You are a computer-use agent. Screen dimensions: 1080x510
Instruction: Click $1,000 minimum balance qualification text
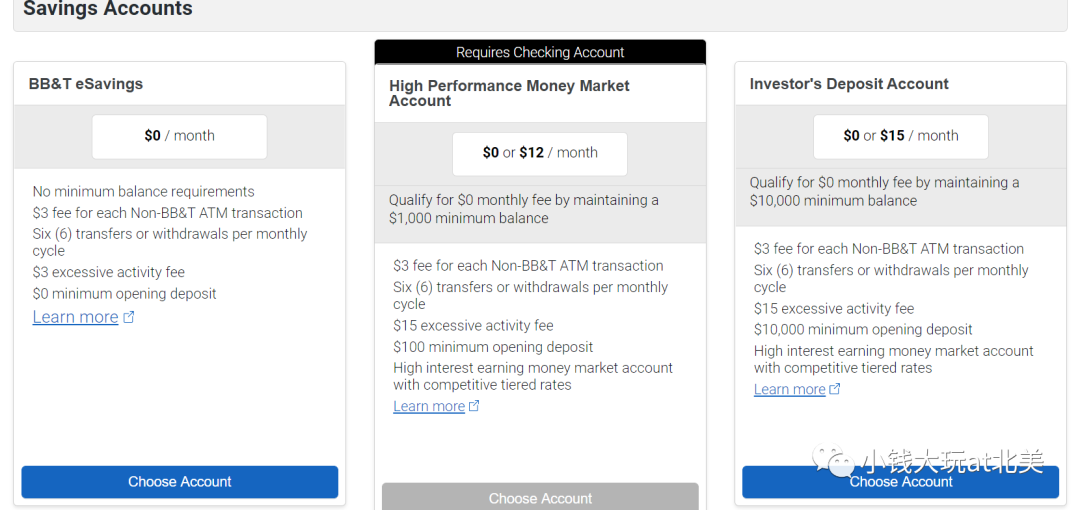[x=523, y=210]
